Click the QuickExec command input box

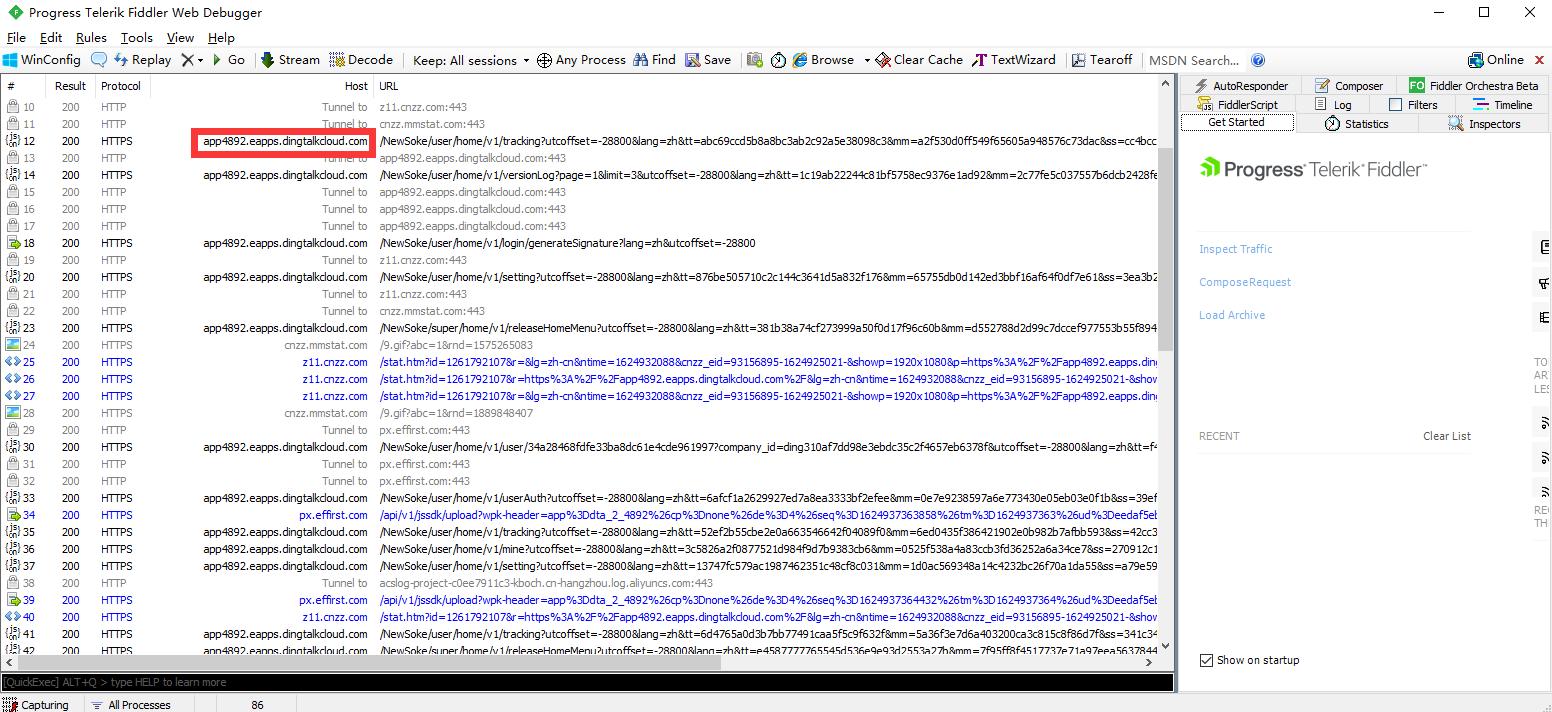586,682
